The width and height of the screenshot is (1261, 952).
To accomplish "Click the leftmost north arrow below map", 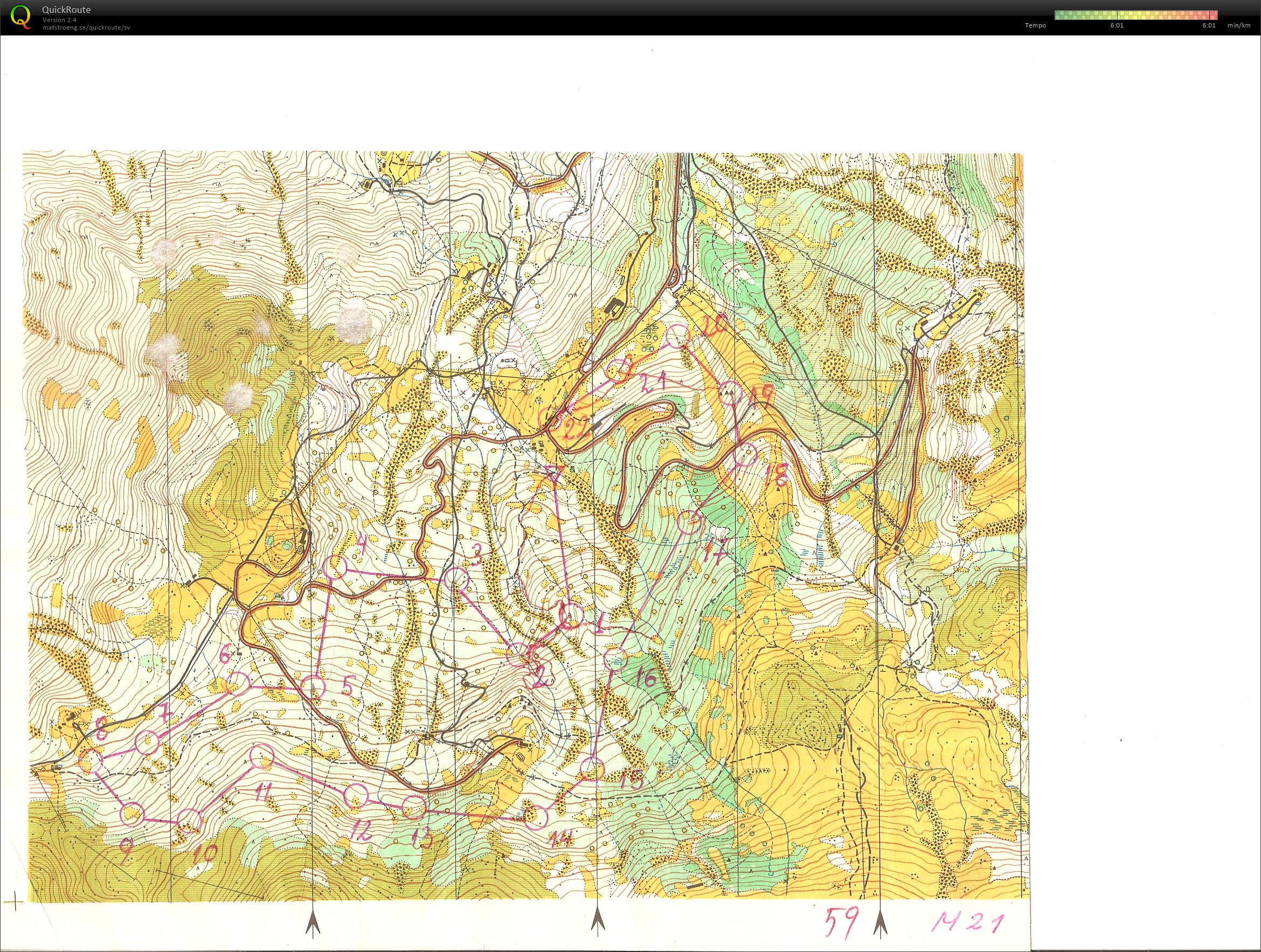I will click(313, 923).
